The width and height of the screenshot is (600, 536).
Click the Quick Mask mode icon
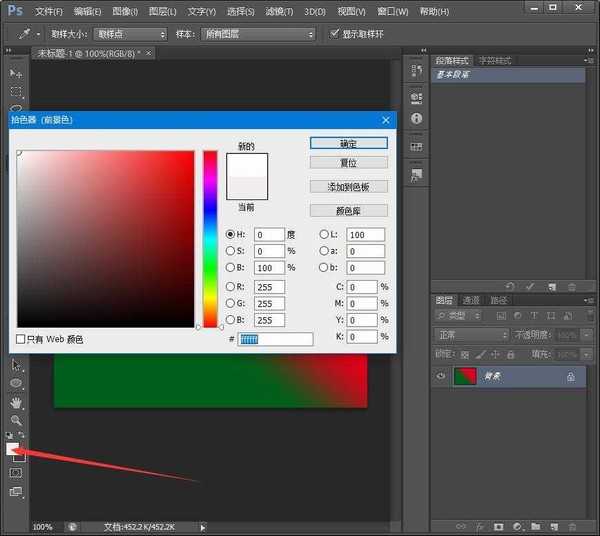pos(16,473)
